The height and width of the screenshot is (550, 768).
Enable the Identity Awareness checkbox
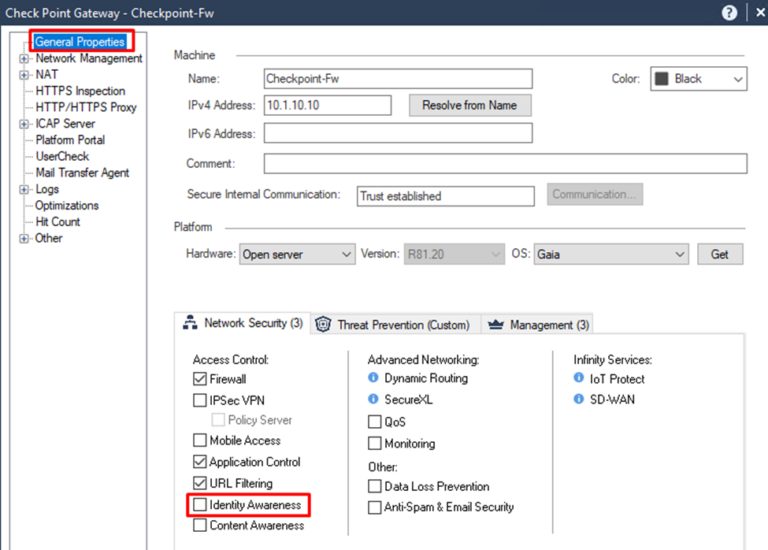200,504
